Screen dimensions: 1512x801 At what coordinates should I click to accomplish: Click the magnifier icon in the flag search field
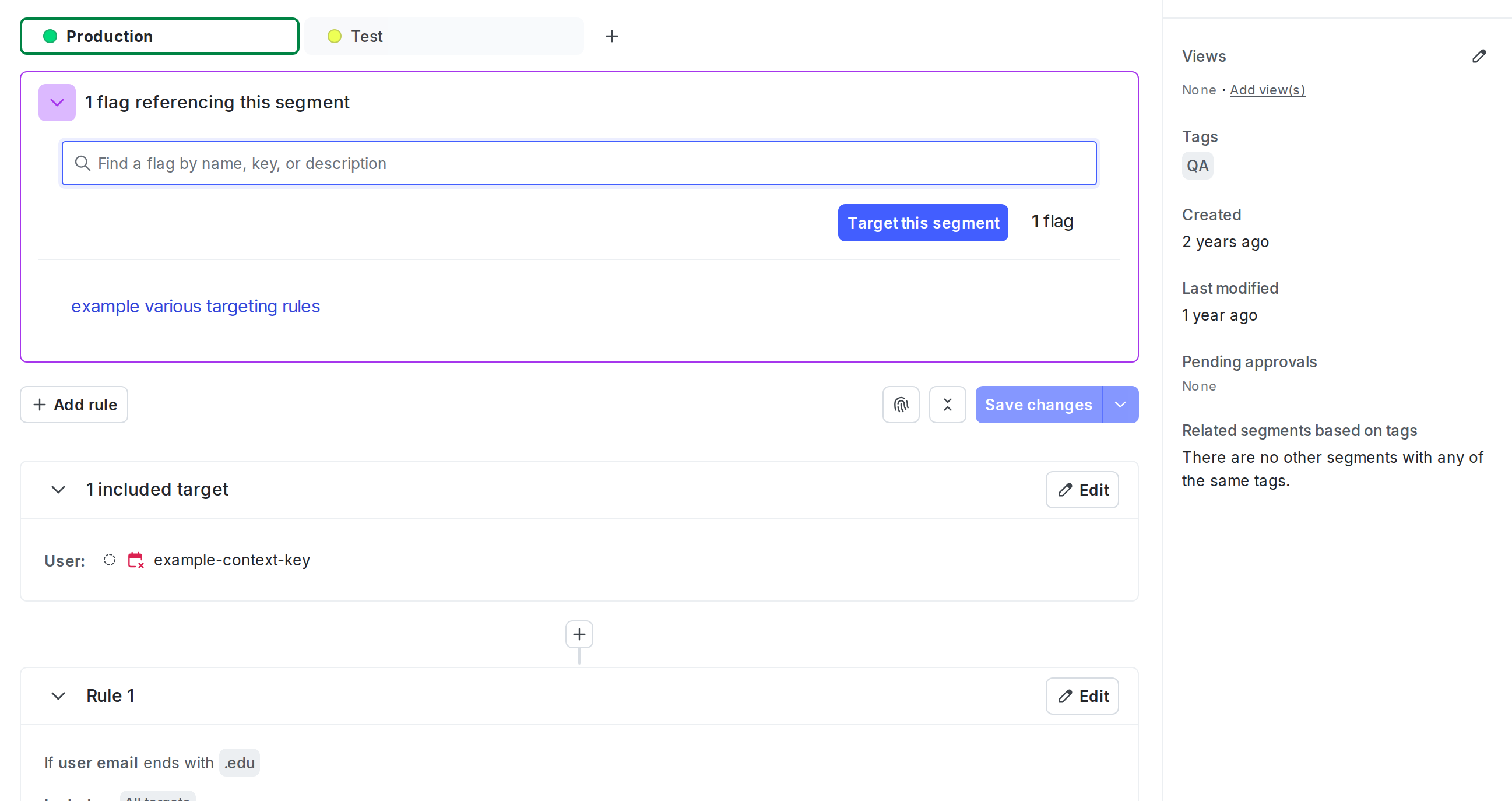pos(82,163)
